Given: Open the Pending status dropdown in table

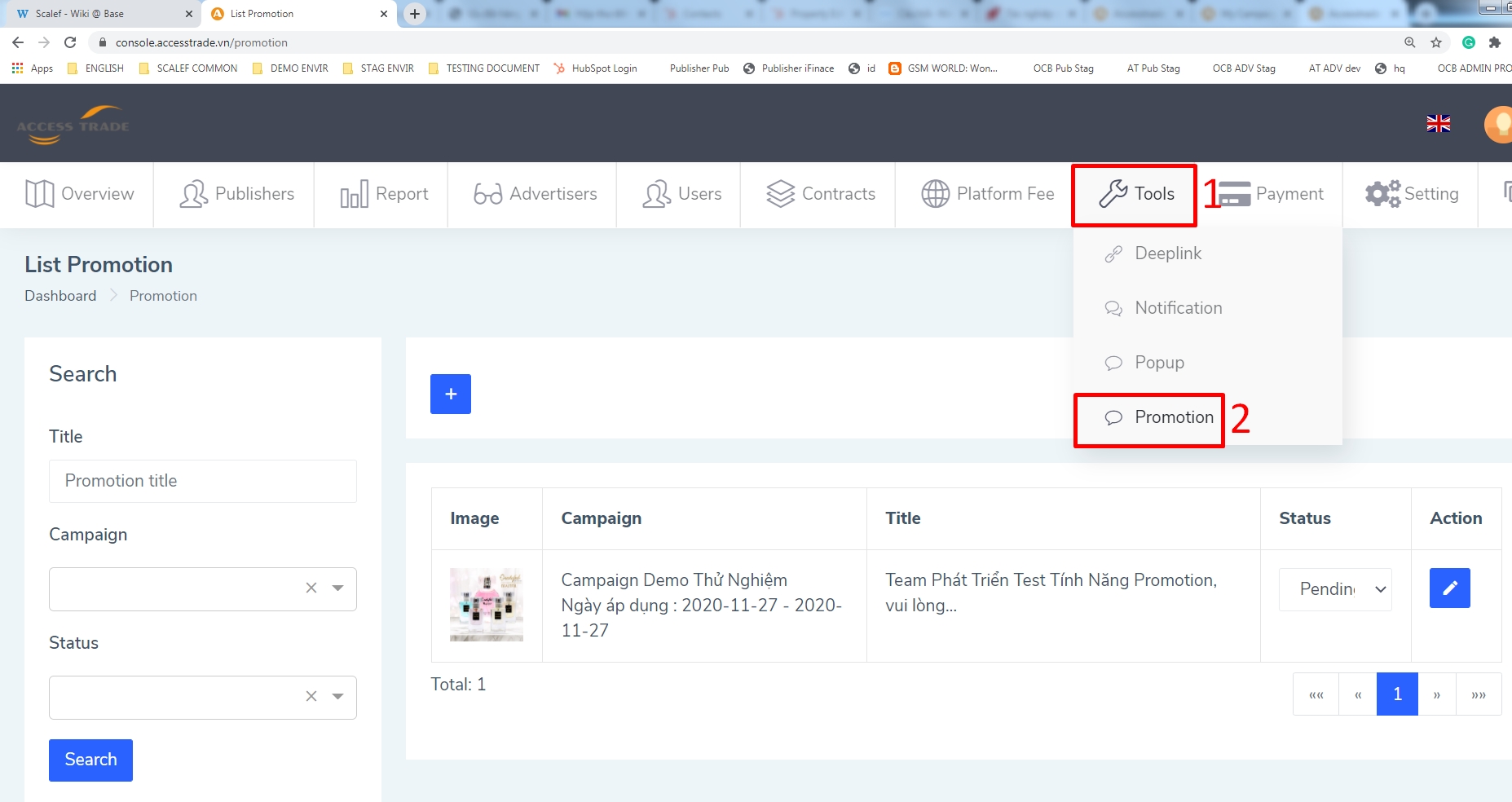Looking at the screenshot, I should [1334, 589].
